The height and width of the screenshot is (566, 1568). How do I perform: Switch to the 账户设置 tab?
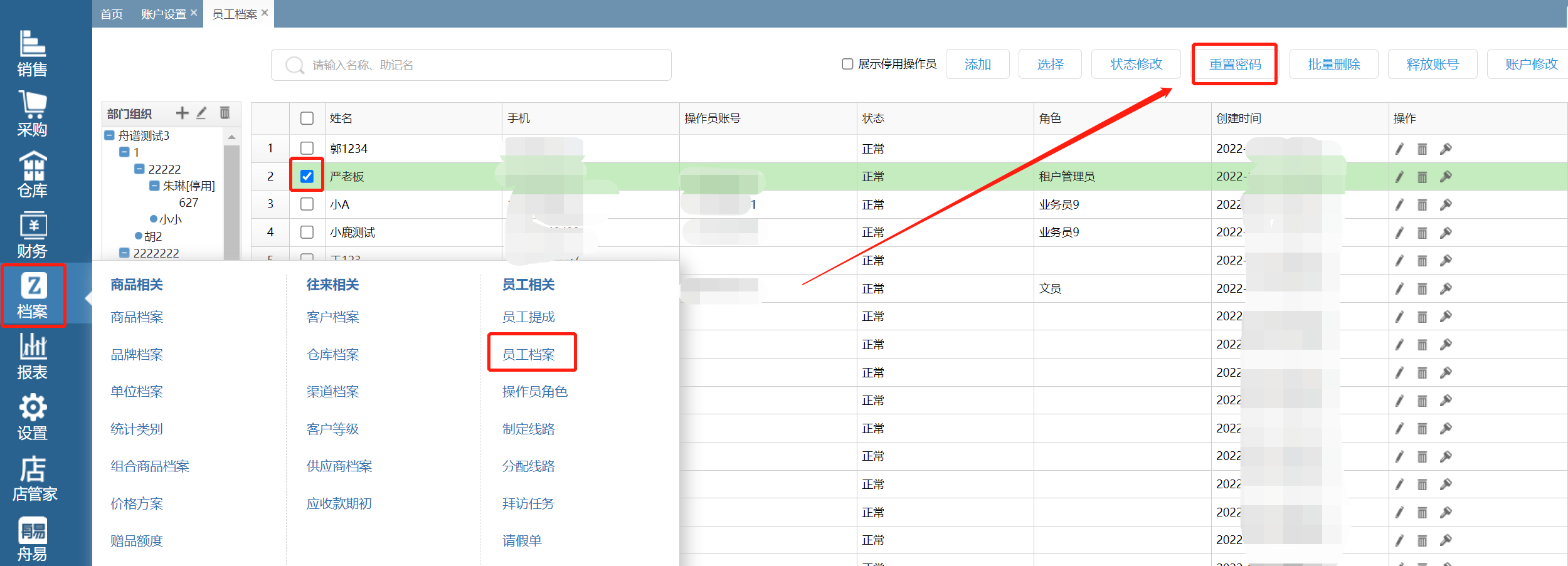(x=163, y=14)
